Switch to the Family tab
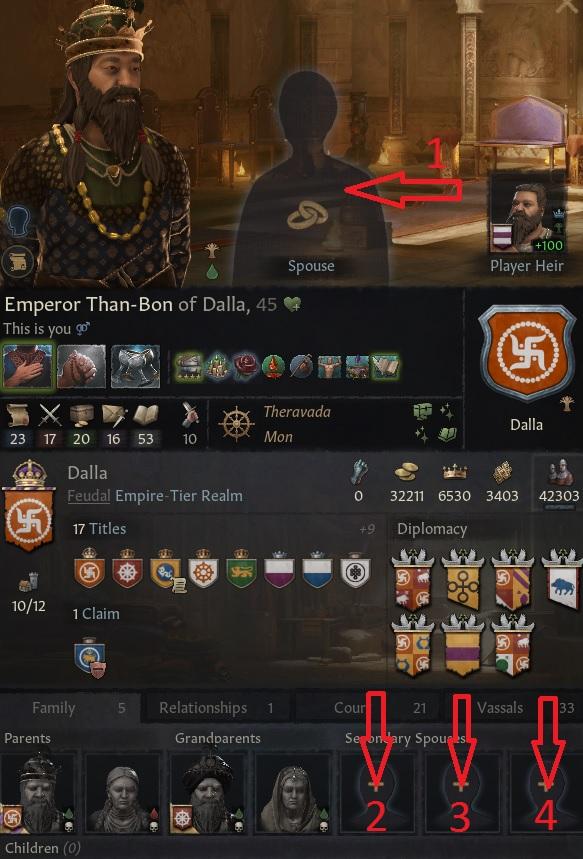The height and width of the screenshot is (859, 583). pyautogui.click(x=70, y=708)
